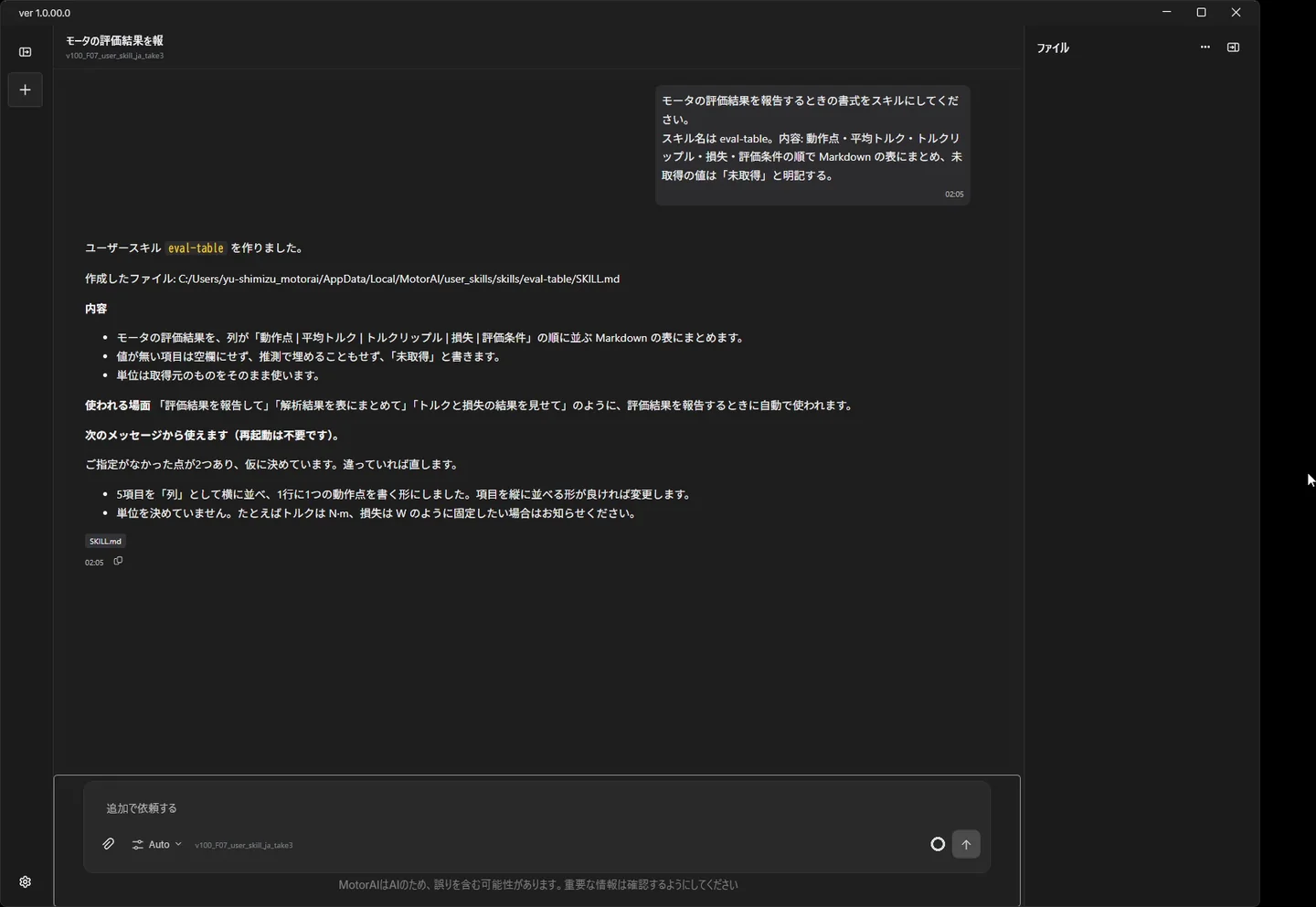Screen dimensions: 1316x907
Task: Collapse the Files panel with sidebar icon
Action: 1233,47
